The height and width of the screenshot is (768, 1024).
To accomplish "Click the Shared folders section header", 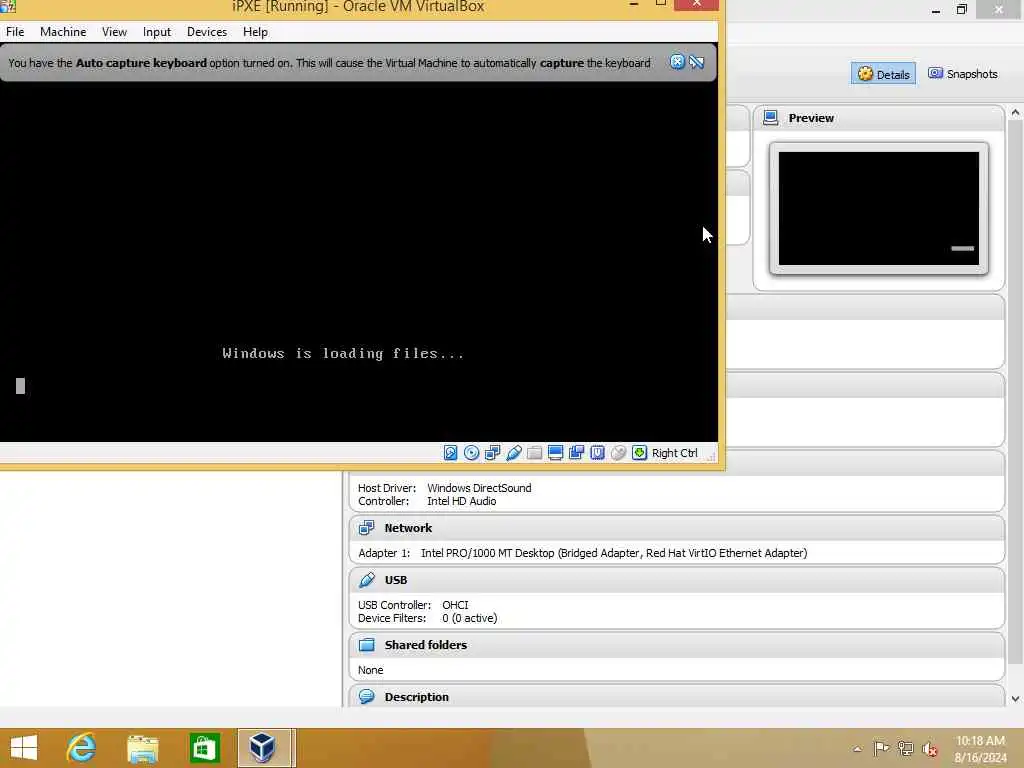I will (676, 645).
